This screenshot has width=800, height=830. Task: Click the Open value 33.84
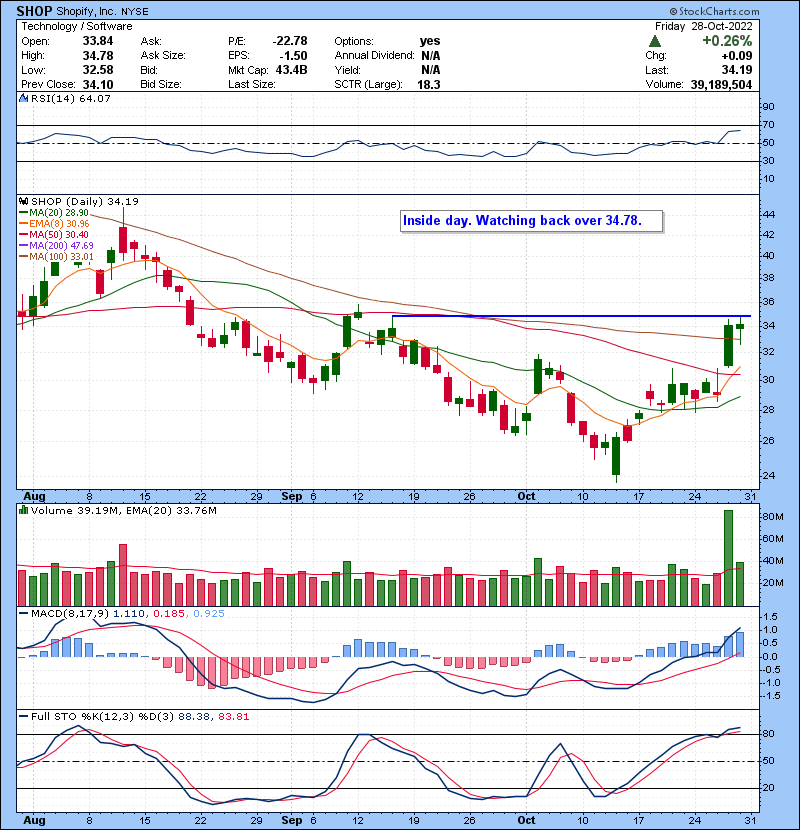pyautogui.click(x=98, y=41)
